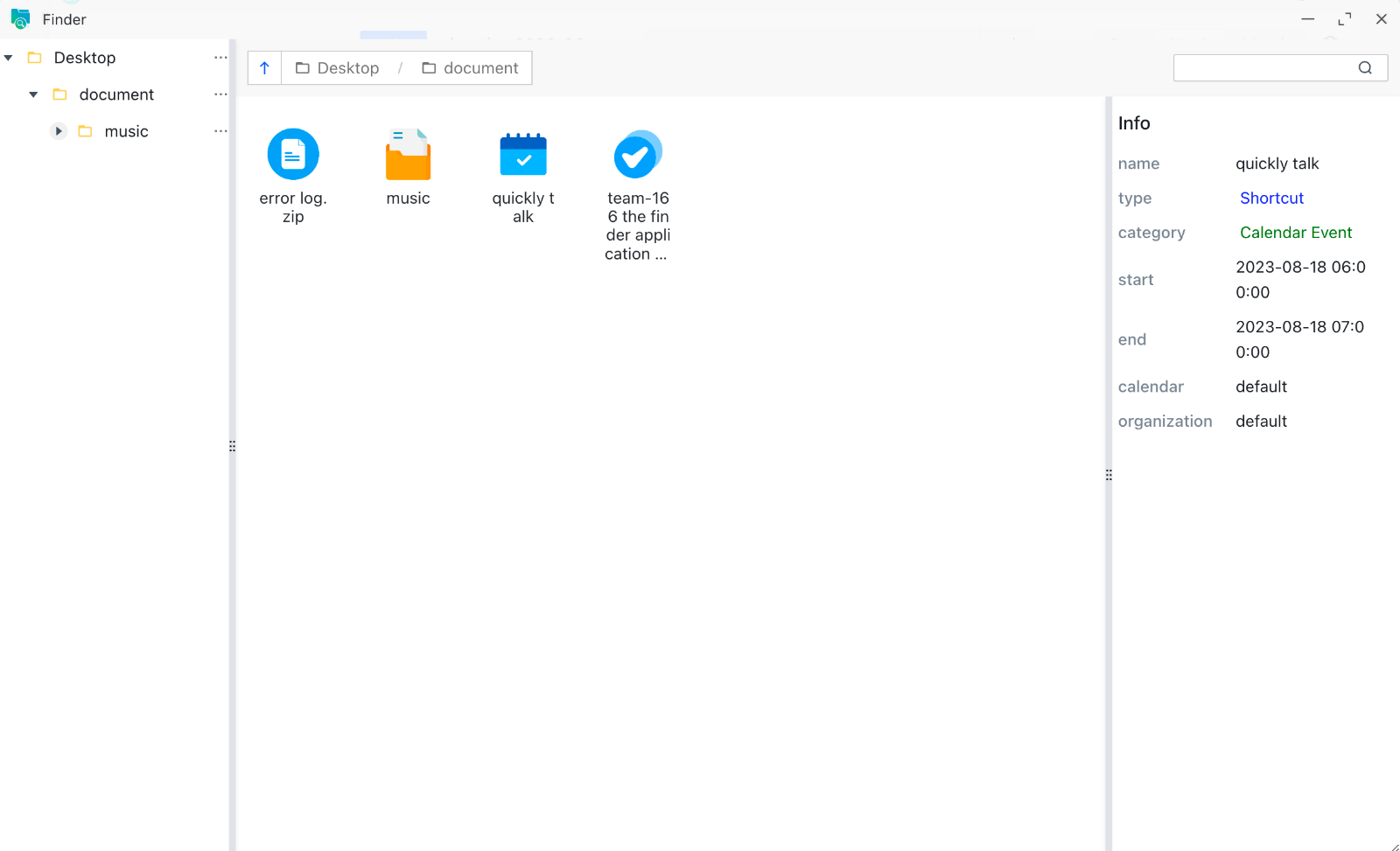Click the Calendar Event category link
Screen dimensions: 1400x851
pos(1296,233)
